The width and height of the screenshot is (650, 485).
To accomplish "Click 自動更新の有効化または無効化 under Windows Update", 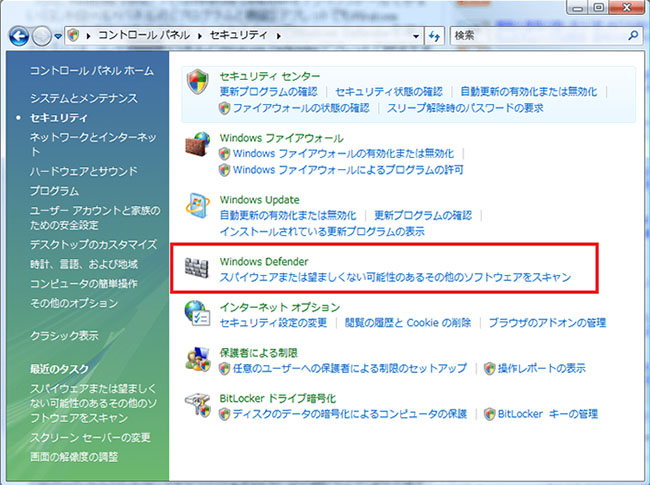I will pos(288,215).
